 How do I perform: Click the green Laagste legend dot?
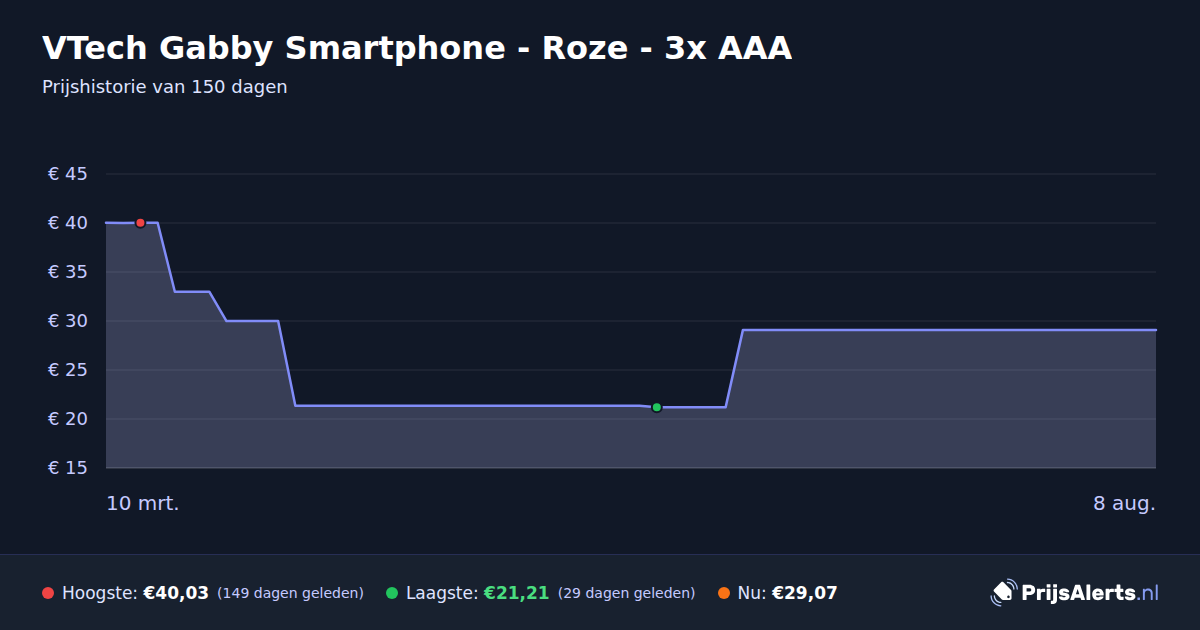coord(392,593)
